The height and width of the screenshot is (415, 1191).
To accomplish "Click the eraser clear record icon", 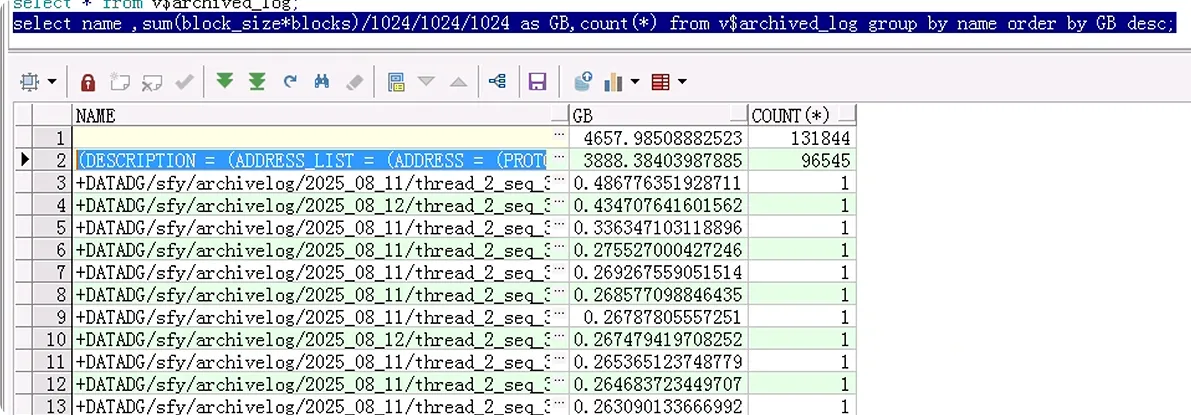I will pos(355,81).
